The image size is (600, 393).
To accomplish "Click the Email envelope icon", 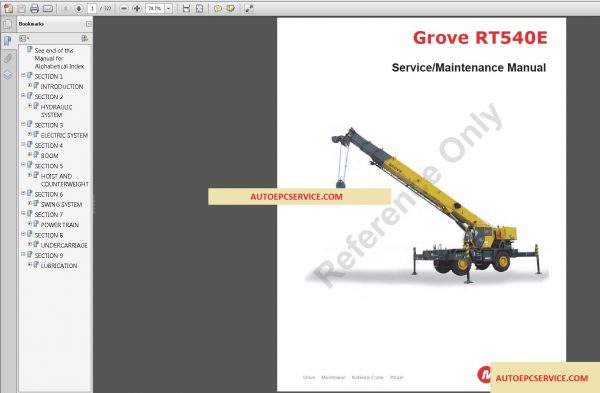I will click(x=48, y=8).
